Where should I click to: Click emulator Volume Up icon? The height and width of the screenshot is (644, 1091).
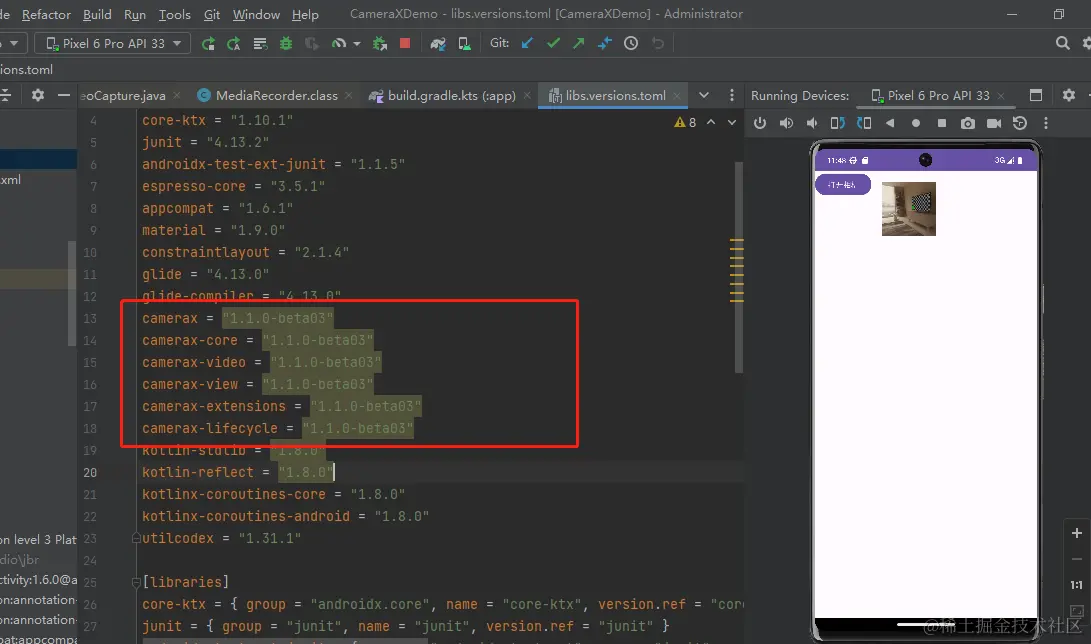click(786, 123)
